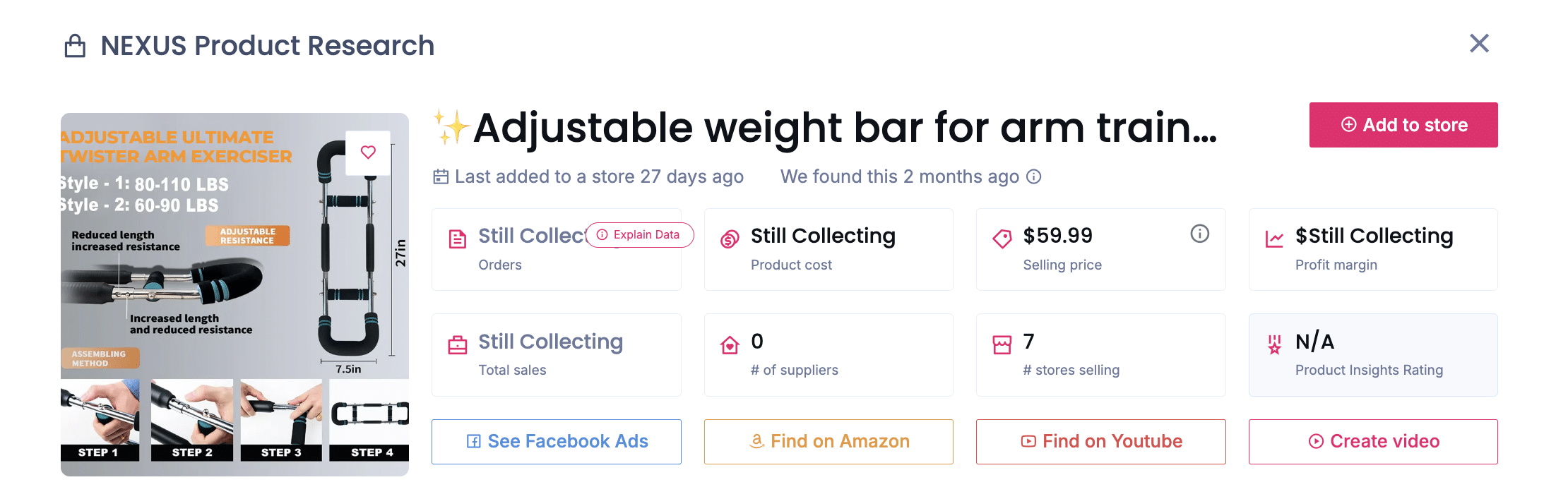Click the shopping bag icon in header

pos(75,47)
